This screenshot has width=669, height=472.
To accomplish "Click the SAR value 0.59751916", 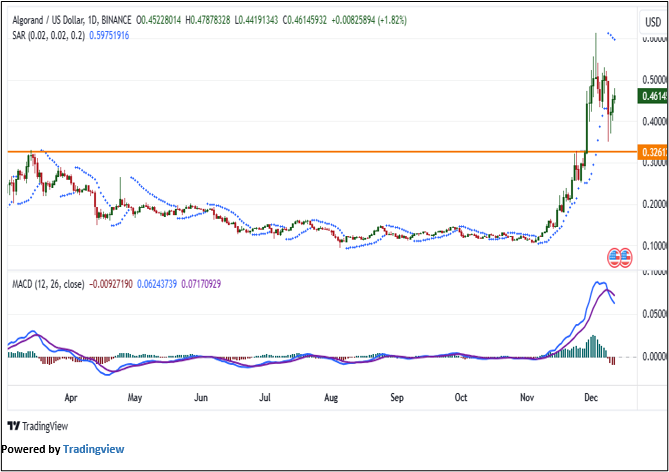I will click(x=109, y=35).
